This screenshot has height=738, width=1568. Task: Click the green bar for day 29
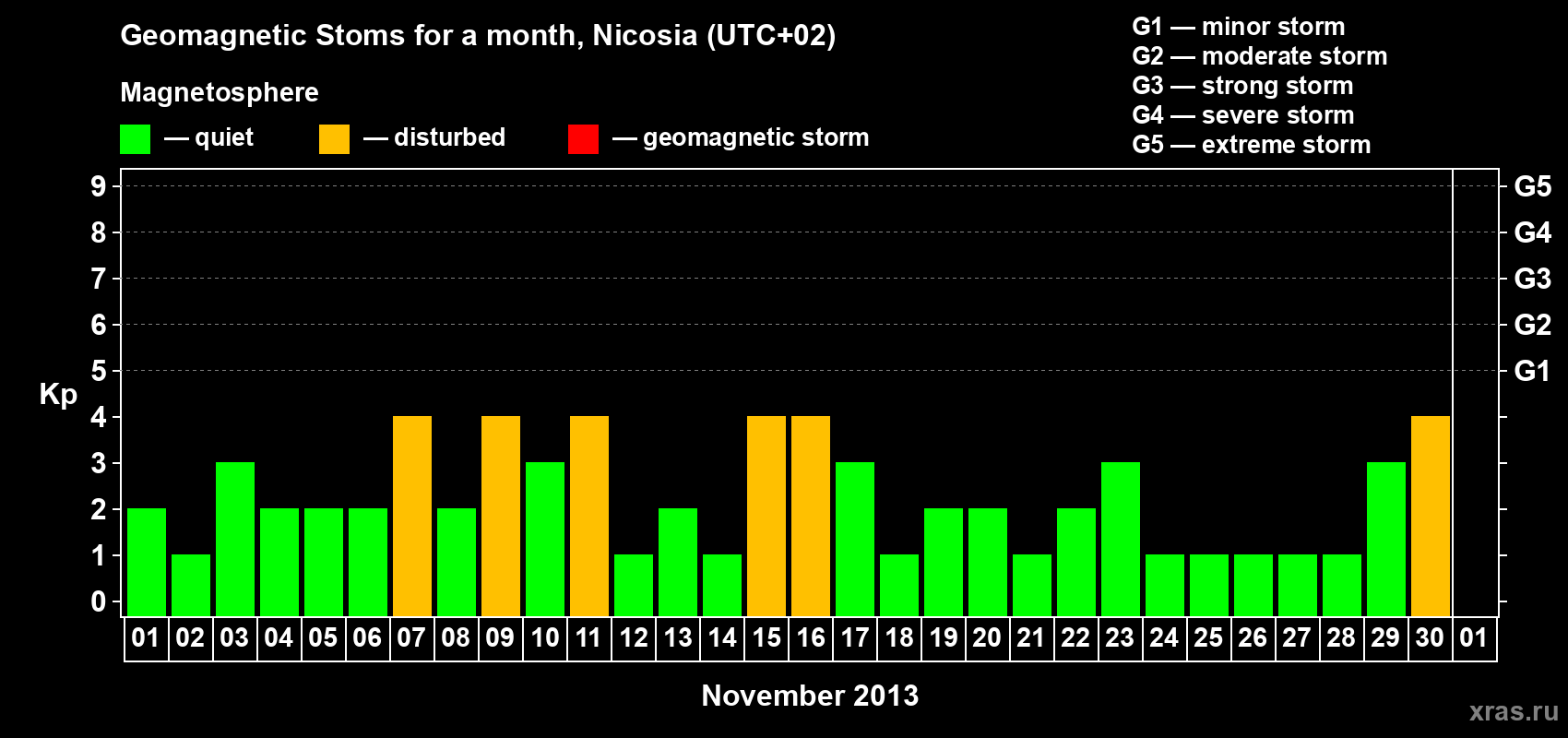tap(1386, 539)
